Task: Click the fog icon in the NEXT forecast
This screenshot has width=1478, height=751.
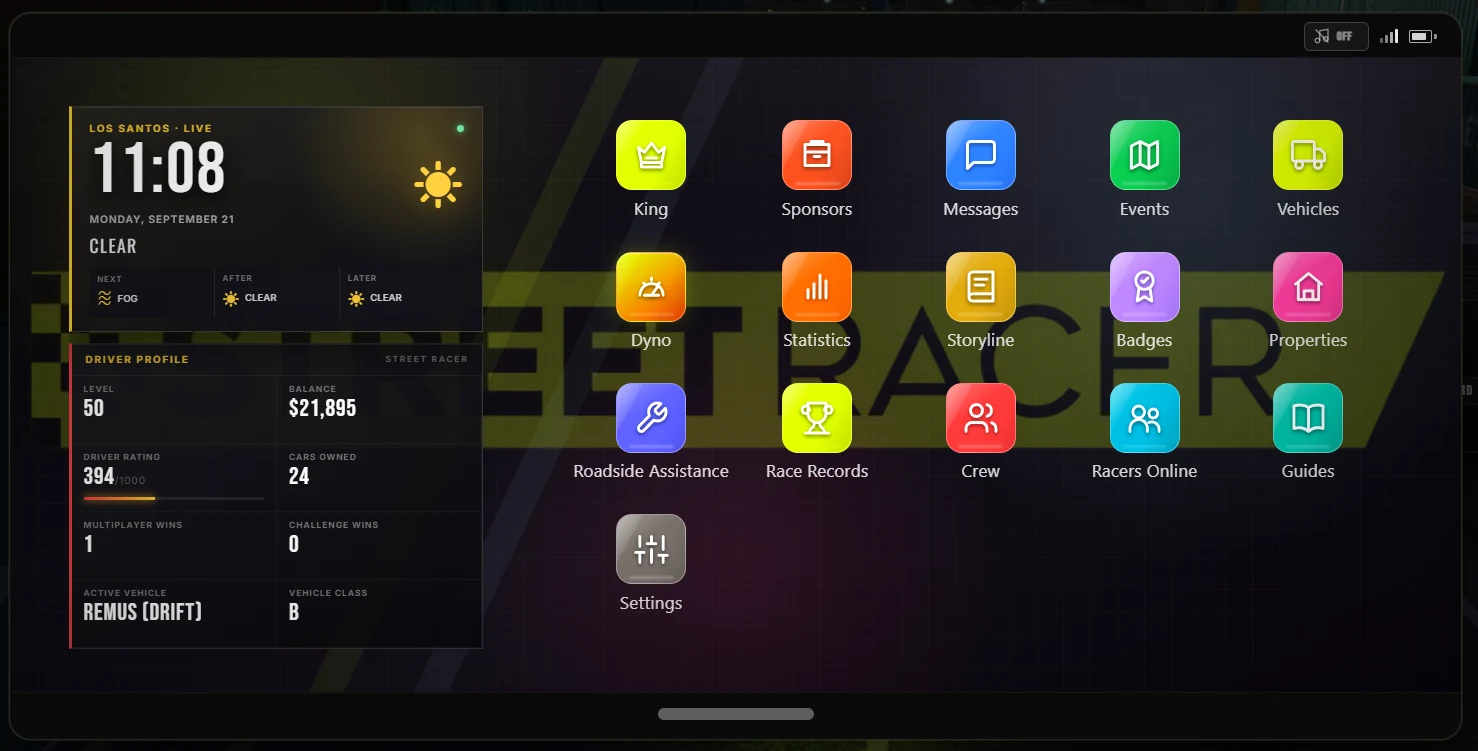Action: click(x=105, y=298)
